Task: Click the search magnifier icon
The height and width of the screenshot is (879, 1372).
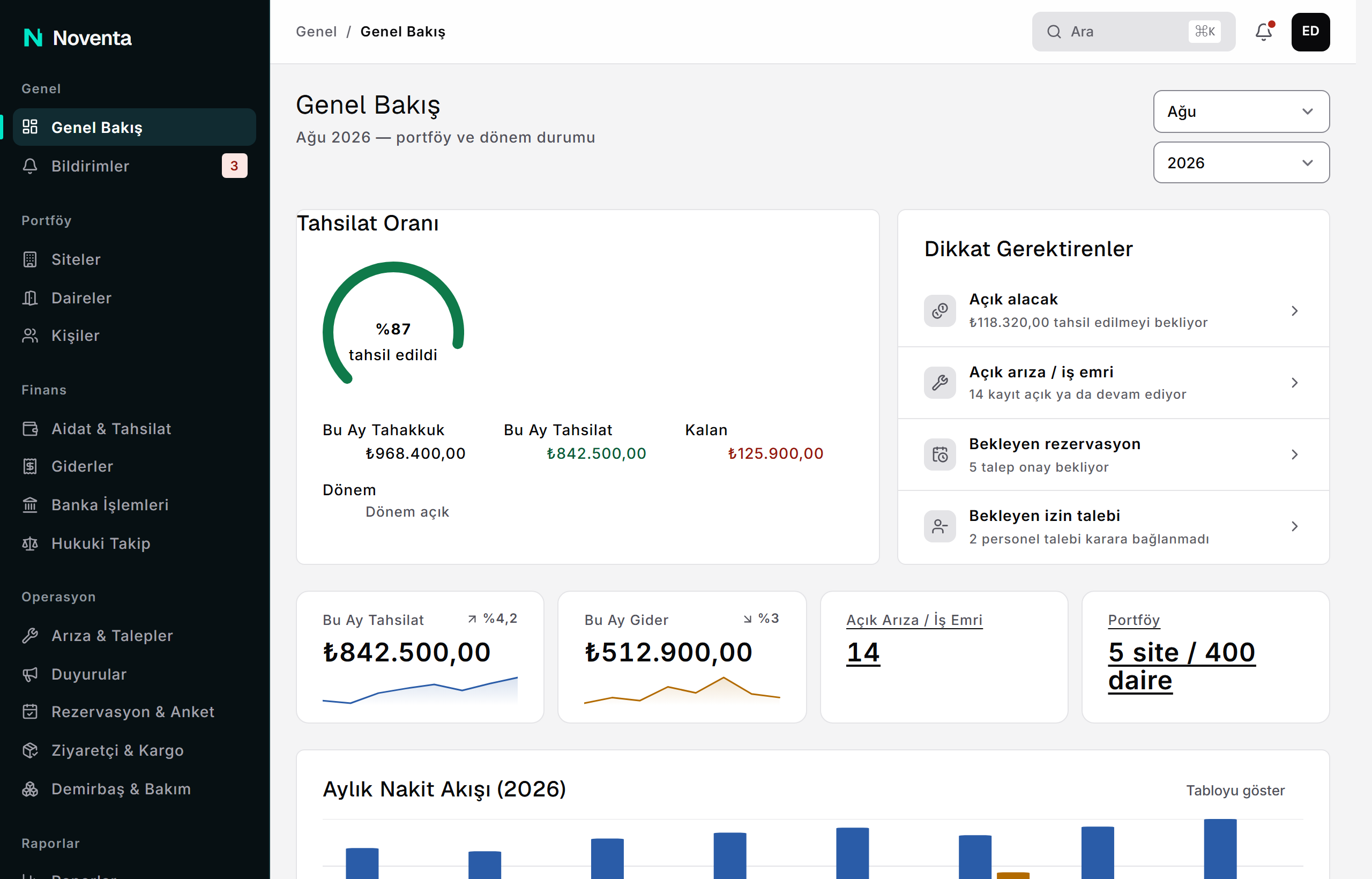Action: [x=1054, y=32]
